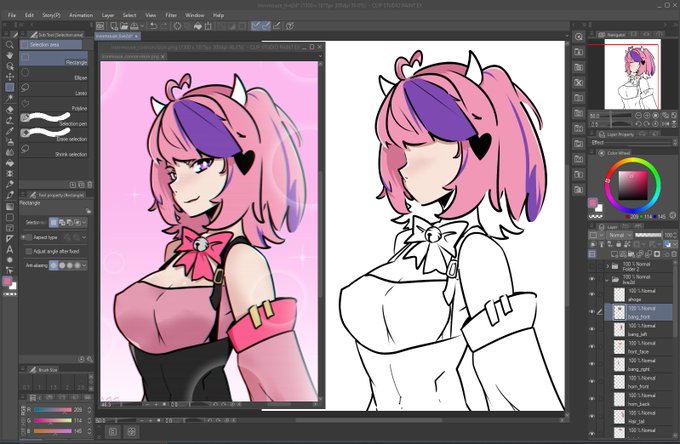
Task: Click the Open file folder icon
Action: click(x=124, y=26)
